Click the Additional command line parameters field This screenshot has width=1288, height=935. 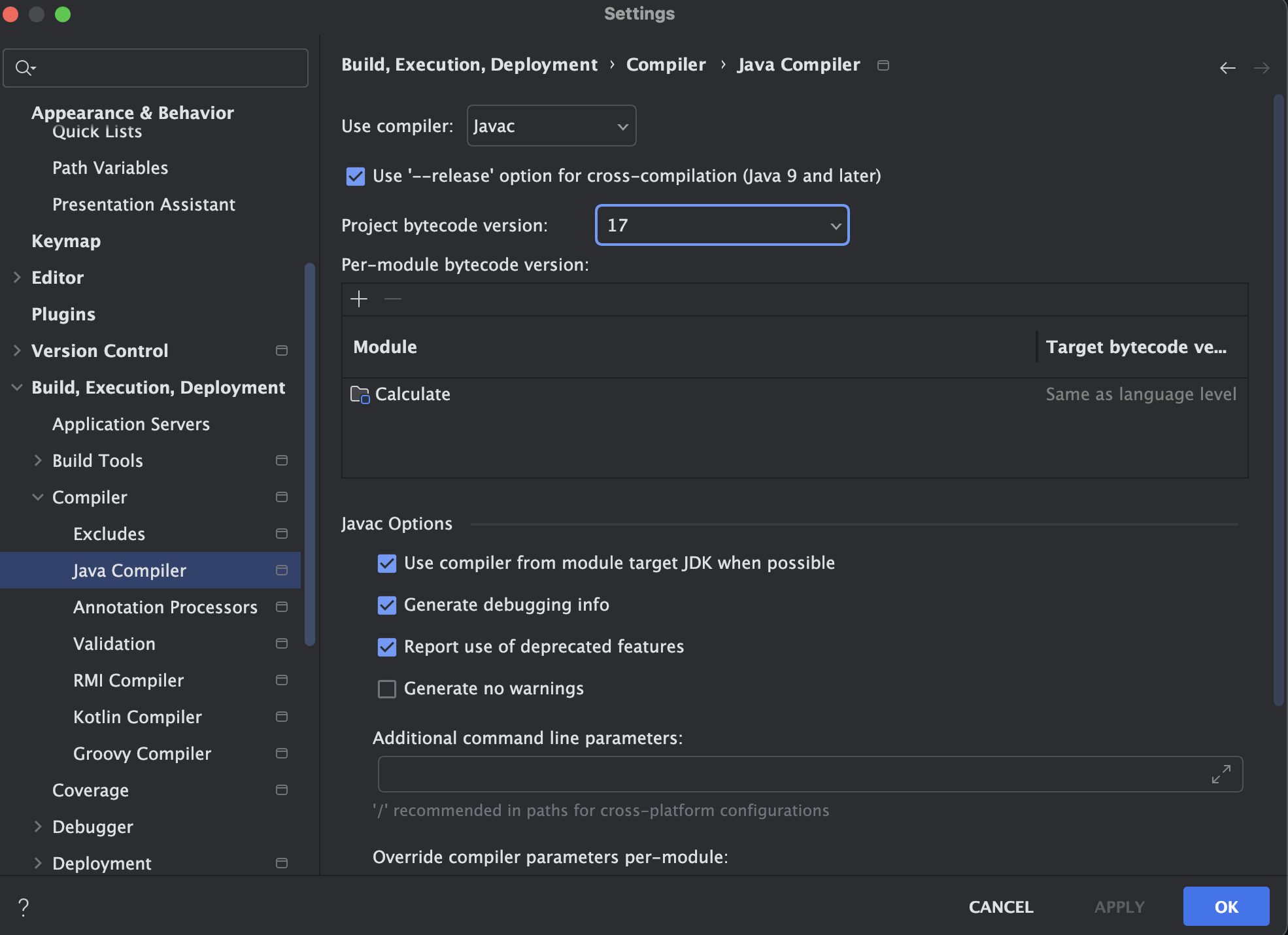click(x=791, y=774)
